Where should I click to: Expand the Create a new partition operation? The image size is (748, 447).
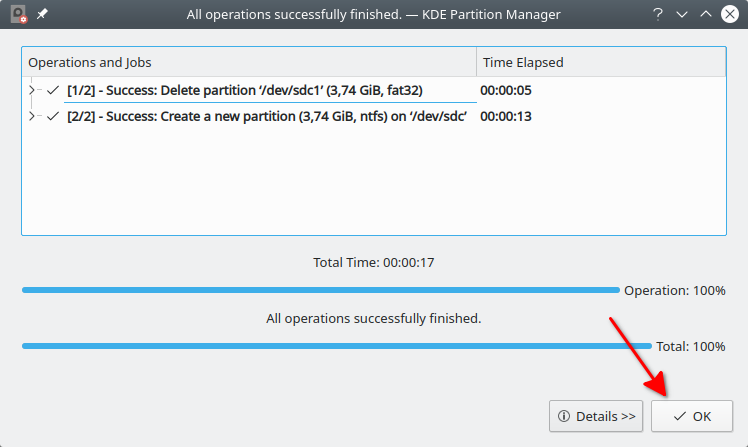(33, 116)
